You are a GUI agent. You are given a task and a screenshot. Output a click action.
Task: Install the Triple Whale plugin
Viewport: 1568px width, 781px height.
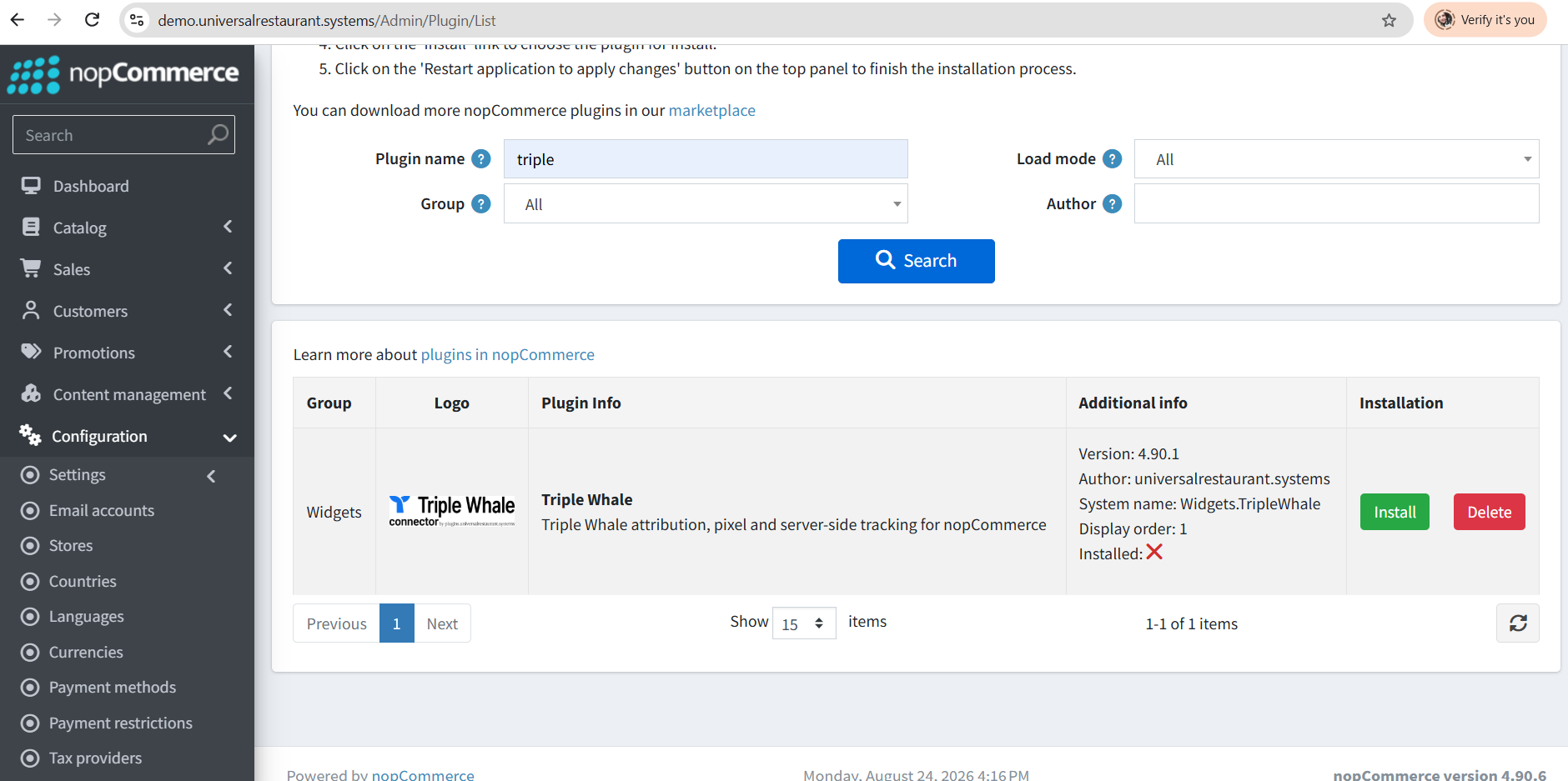[x=1395, y=512]
